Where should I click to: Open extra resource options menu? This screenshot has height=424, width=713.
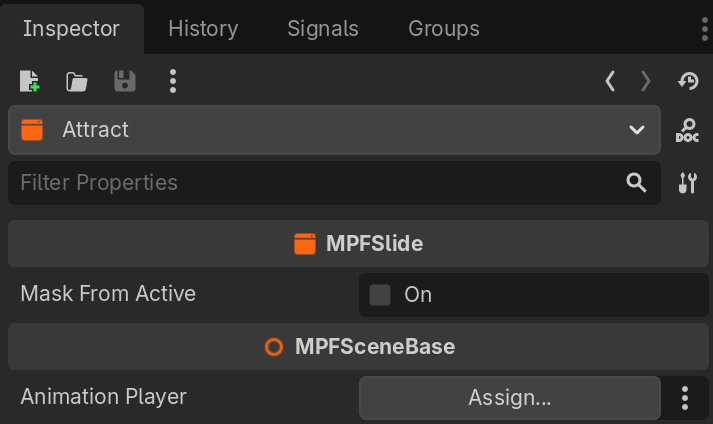(173, 81)
